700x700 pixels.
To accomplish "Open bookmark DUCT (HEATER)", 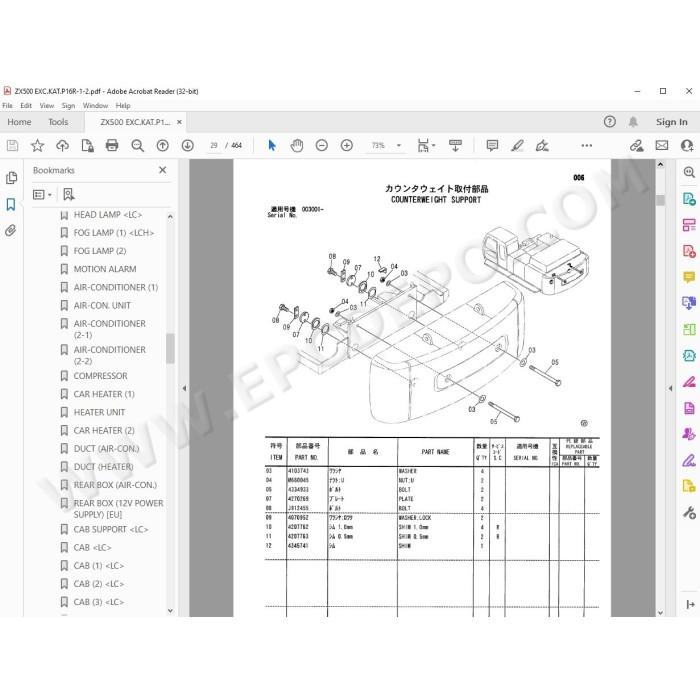I will pos(104,467).
